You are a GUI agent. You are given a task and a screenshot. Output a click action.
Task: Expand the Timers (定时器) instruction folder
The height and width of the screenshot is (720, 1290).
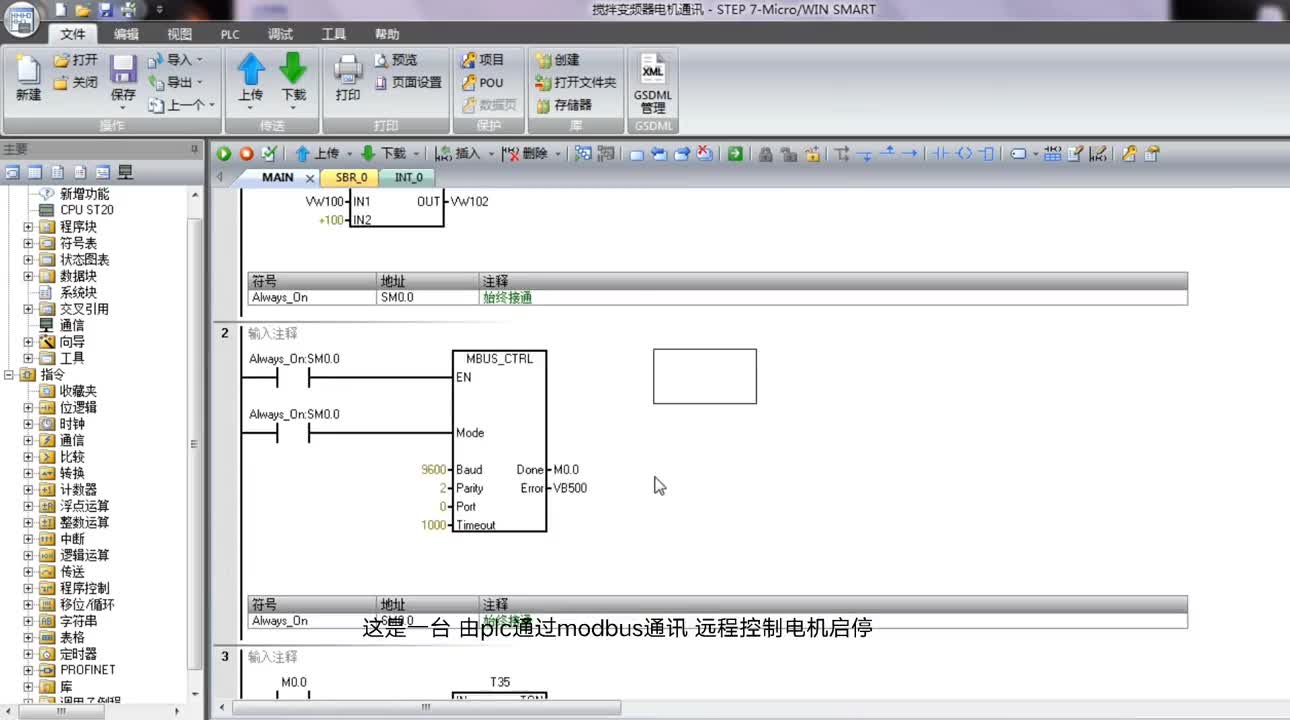28,654
